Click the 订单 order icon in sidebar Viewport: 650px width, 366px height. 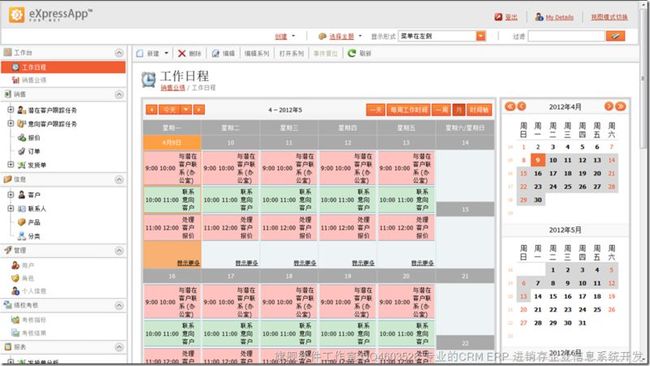tap(22, 151)
